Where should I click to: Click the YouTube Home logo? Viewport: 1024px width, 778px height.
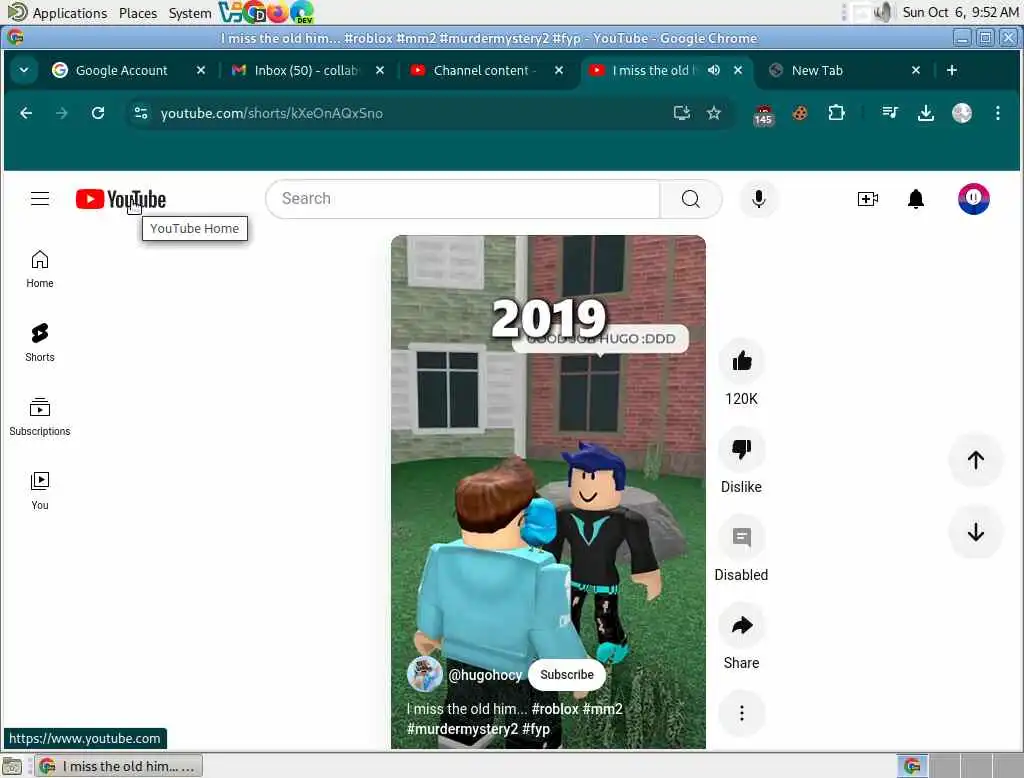pyautogui.click(x=121, y=199)
